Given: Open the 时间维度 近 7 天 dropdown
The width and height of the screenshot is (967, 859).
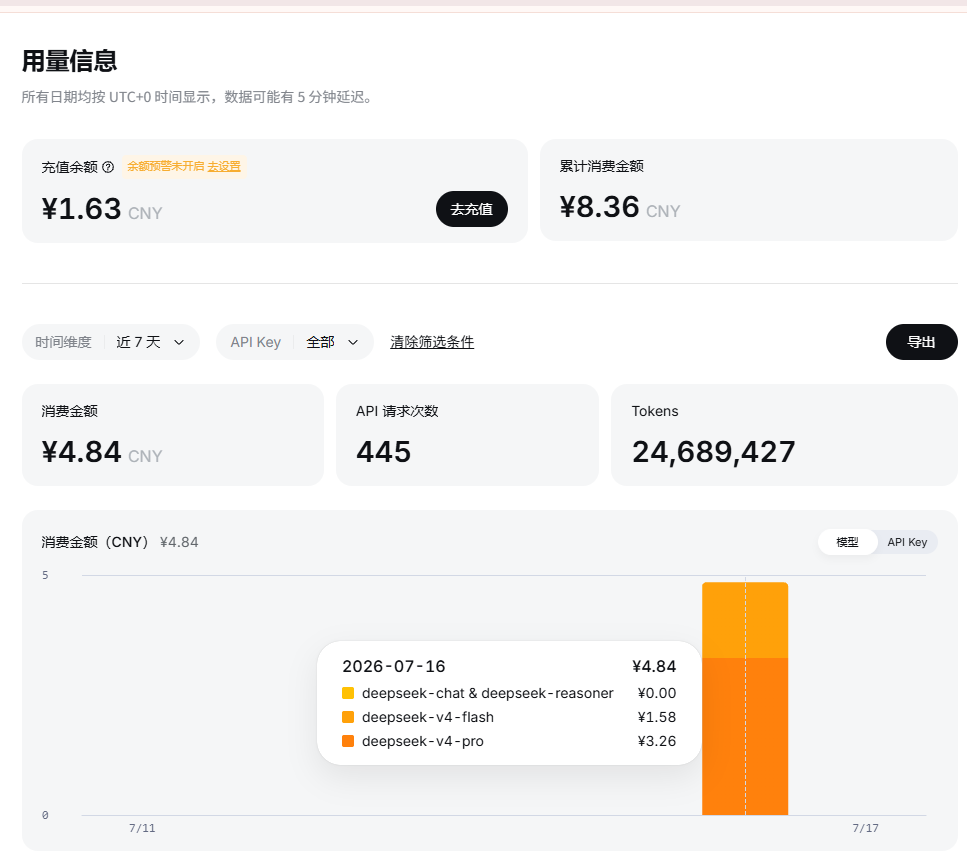Looking at the screenshot, I should pos(111,342).
